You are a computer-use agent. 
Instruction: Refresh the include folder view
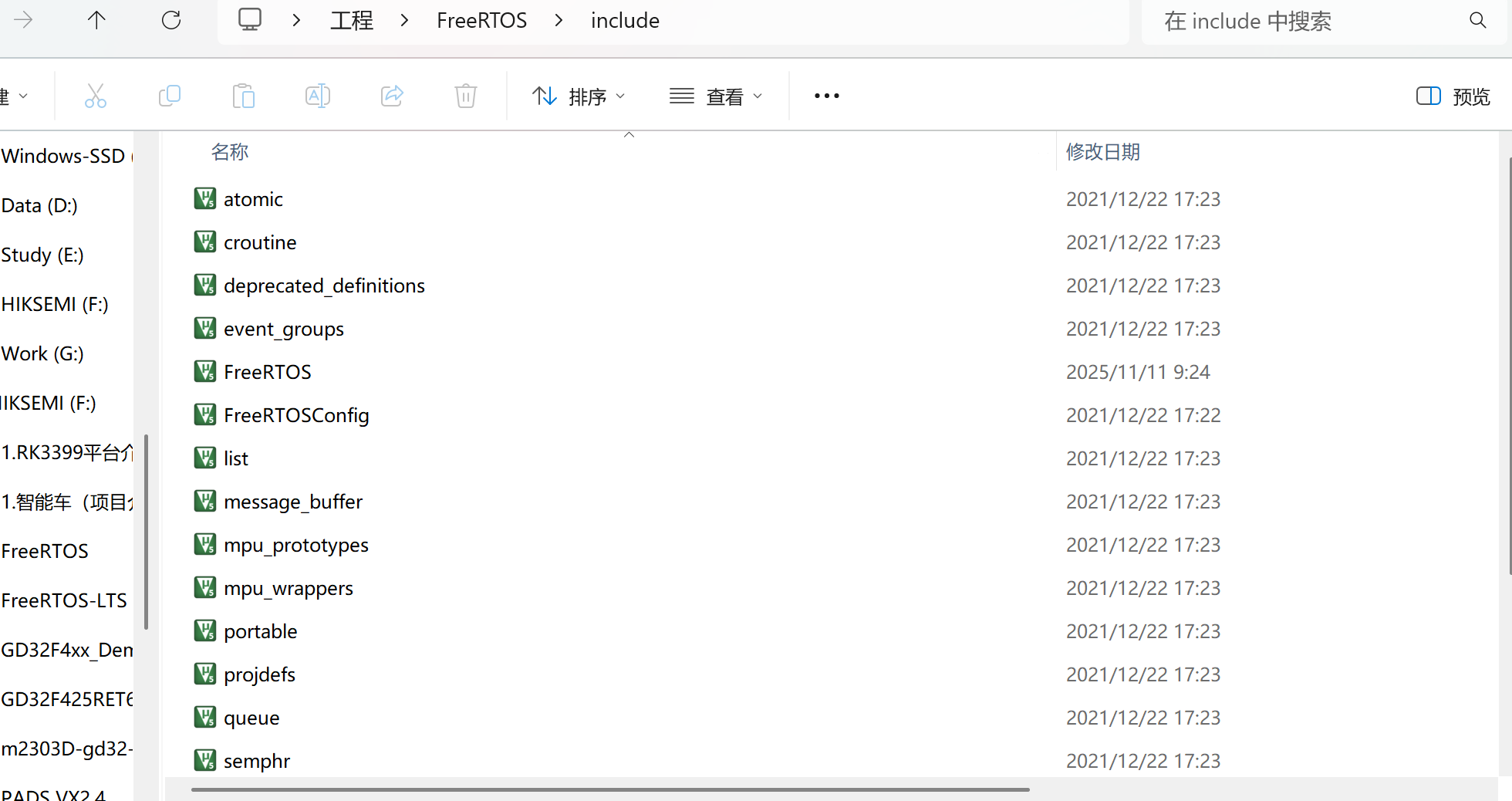171,20
